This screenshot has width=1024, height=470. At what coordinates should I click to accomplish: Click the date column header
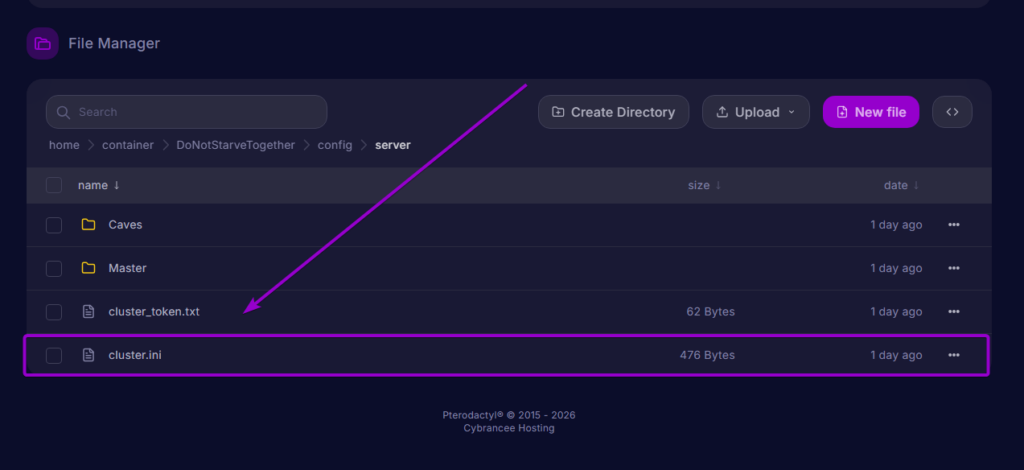[x=895, y=185]
